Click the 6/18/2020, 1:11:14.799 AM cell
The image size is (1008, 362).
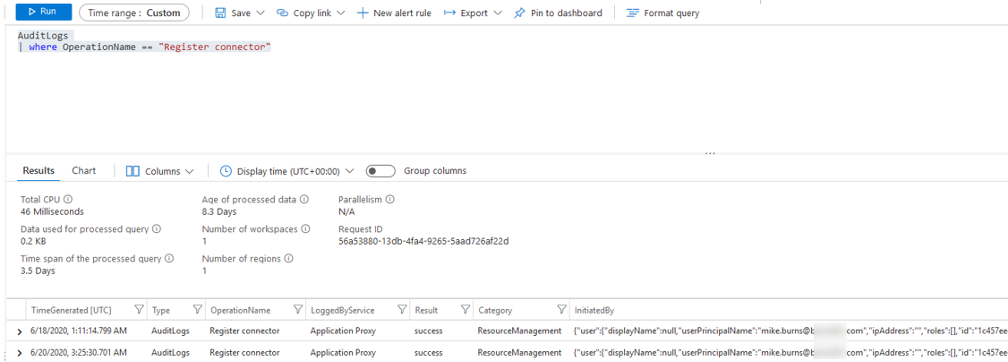[78, 332]
